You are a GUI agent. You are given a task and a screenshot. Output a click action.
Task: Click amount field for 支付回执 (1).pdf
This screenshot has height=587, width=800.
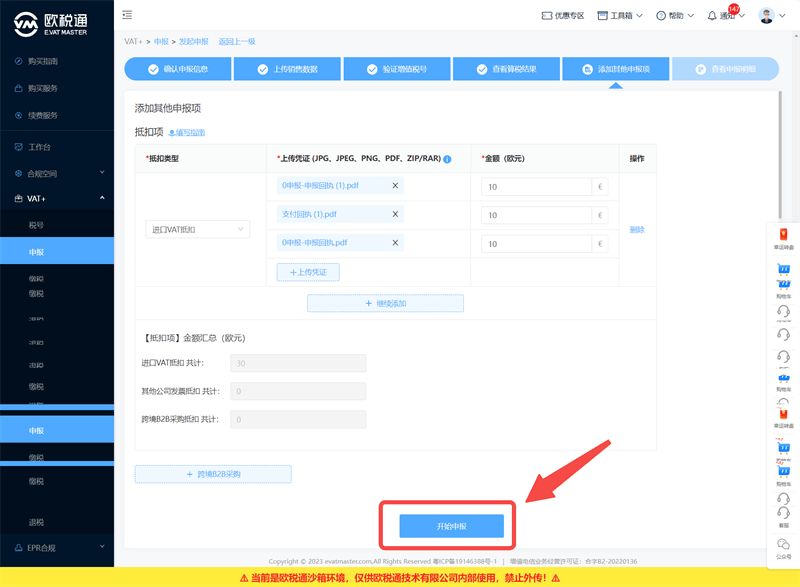point(536,215)
